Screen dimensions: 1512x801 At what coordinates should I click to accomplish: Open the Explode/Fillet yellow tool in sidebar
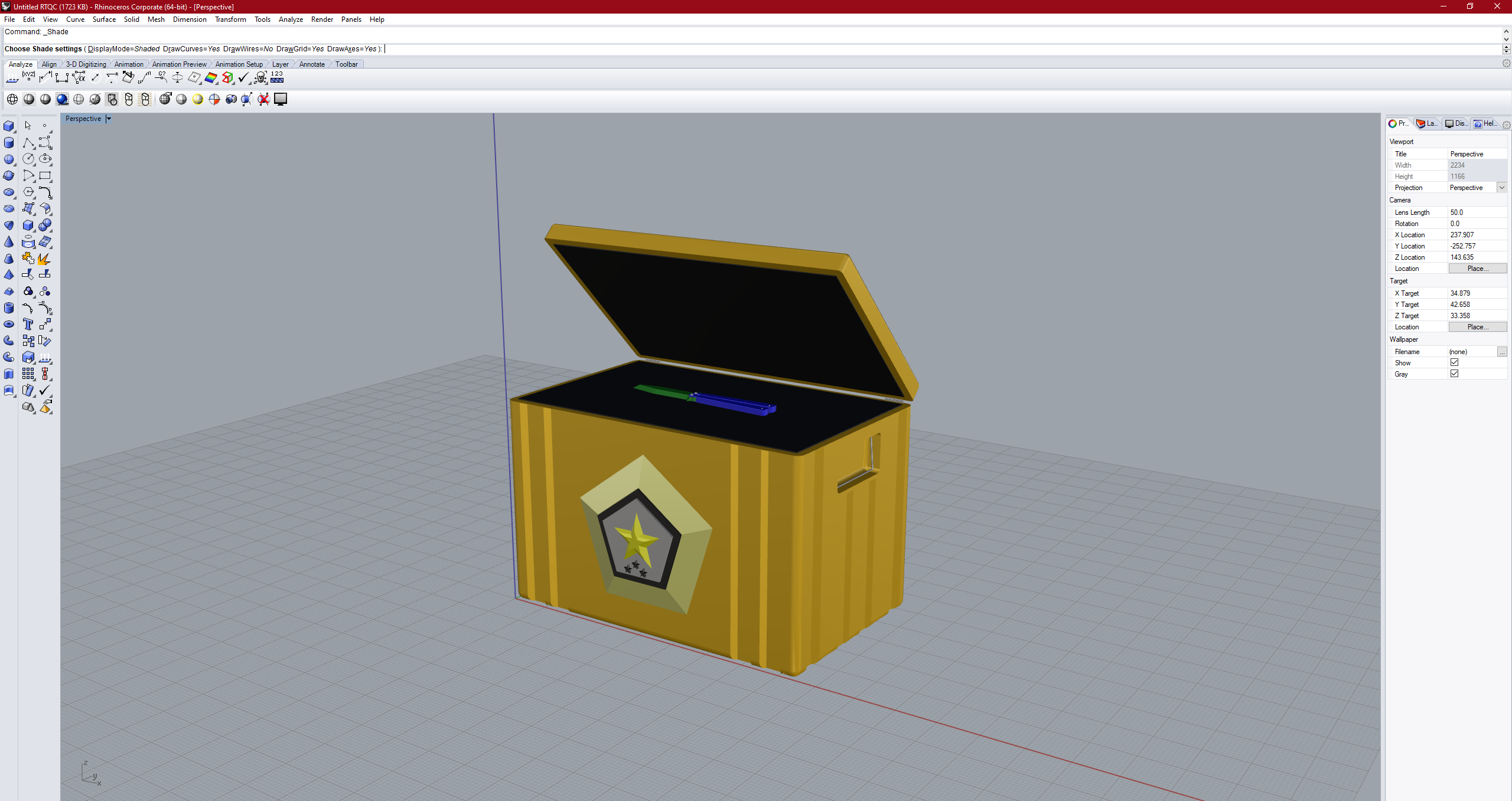44,259
